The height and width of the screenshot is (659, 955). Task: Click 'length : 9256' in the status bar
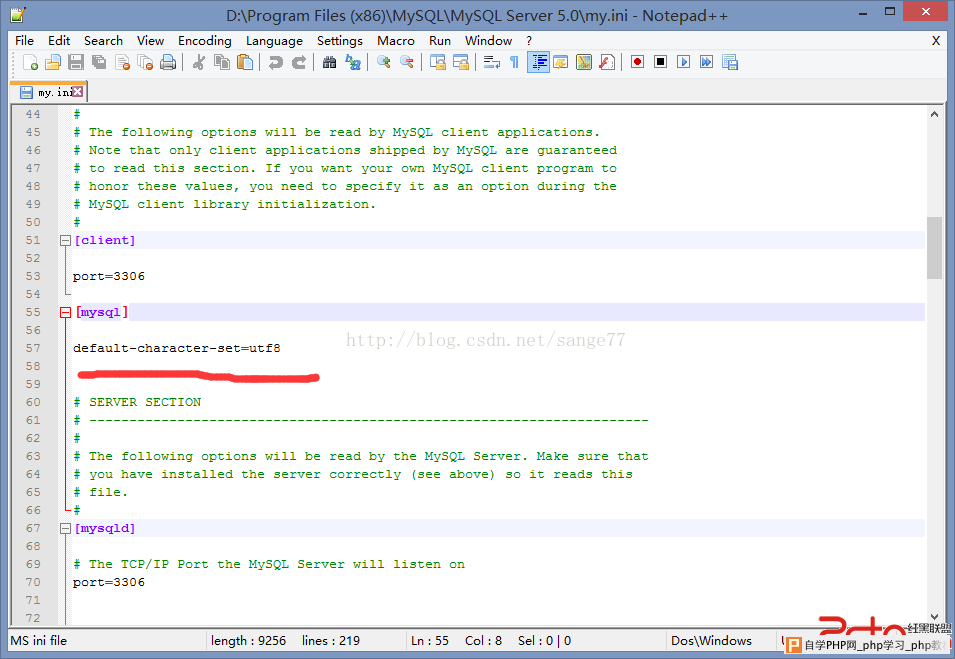coord(248,641)
